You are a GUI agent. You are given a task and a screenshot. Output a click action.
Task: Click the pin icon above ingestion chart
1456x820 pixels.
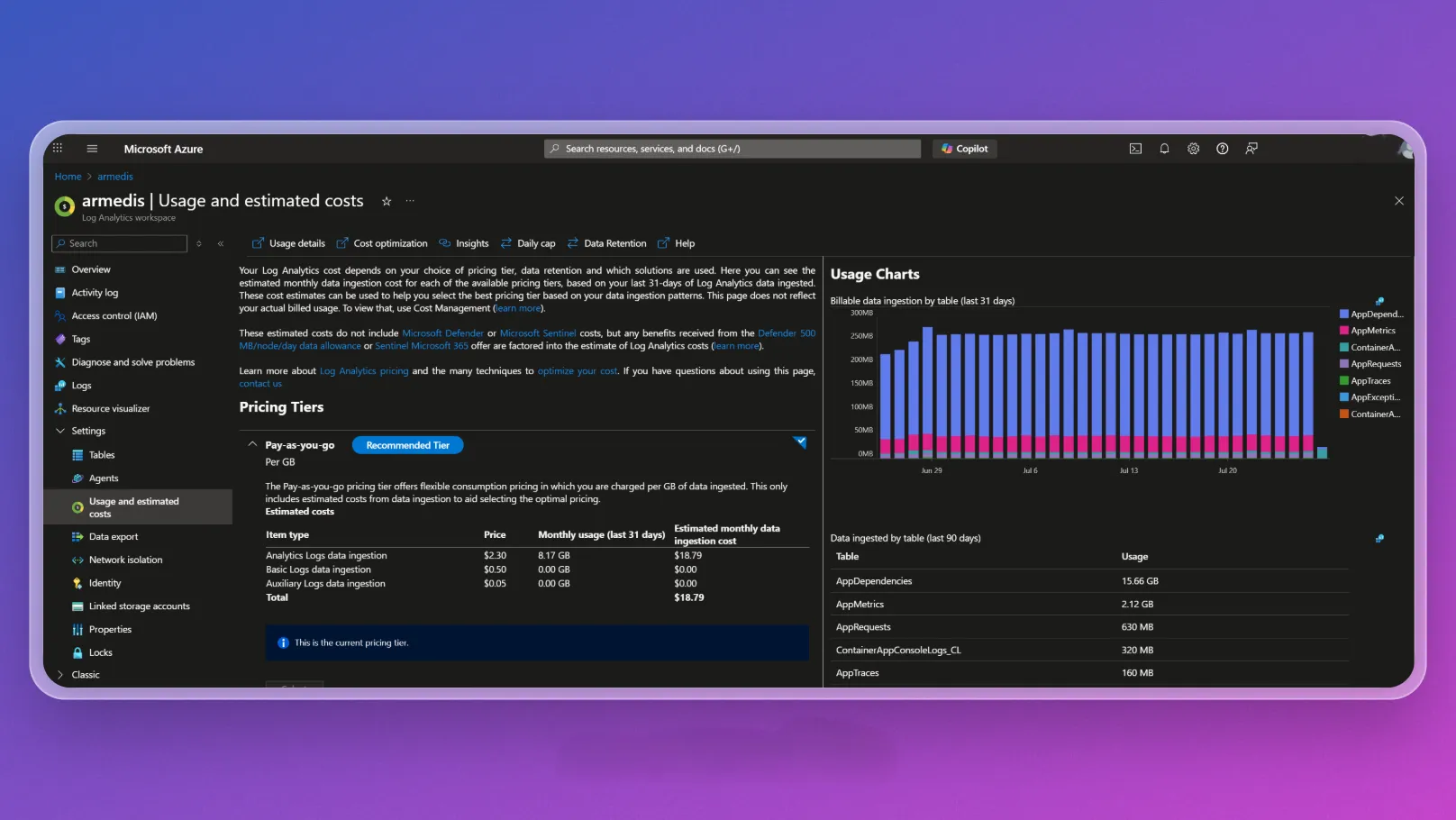[x=1379, y=301]
